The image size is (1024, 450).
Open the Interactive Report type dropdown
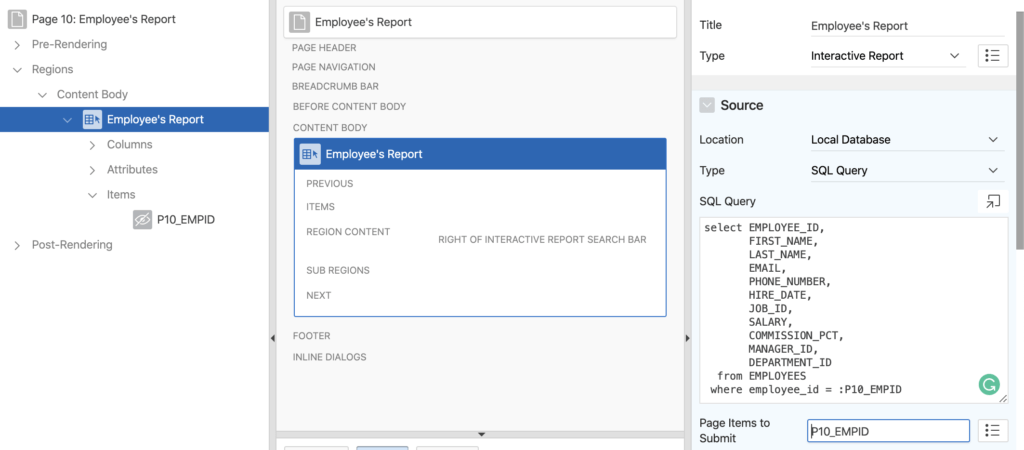[x=887, y=56]
